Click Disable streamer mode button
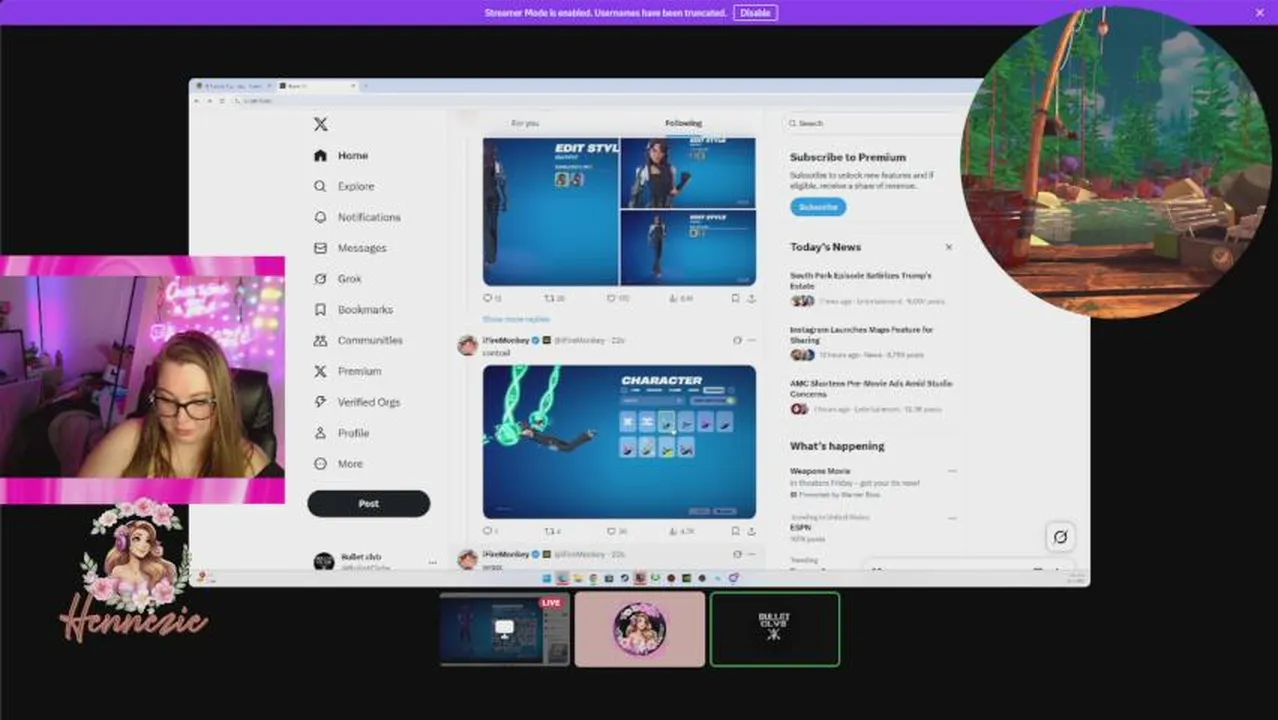The image size is (1278, 720). 755,13
